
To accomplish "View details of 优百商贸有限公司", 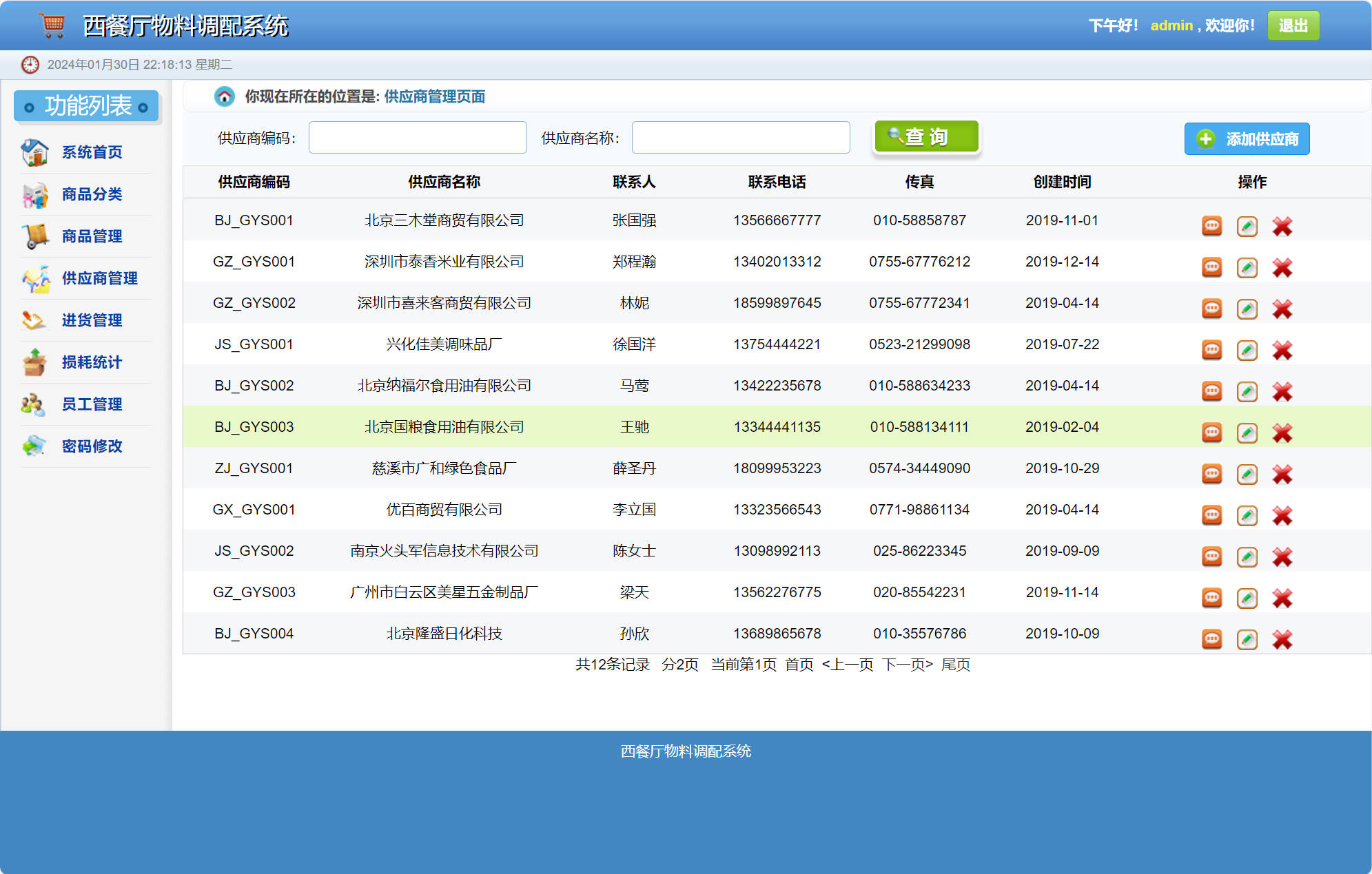I will tap(1211, 515).
